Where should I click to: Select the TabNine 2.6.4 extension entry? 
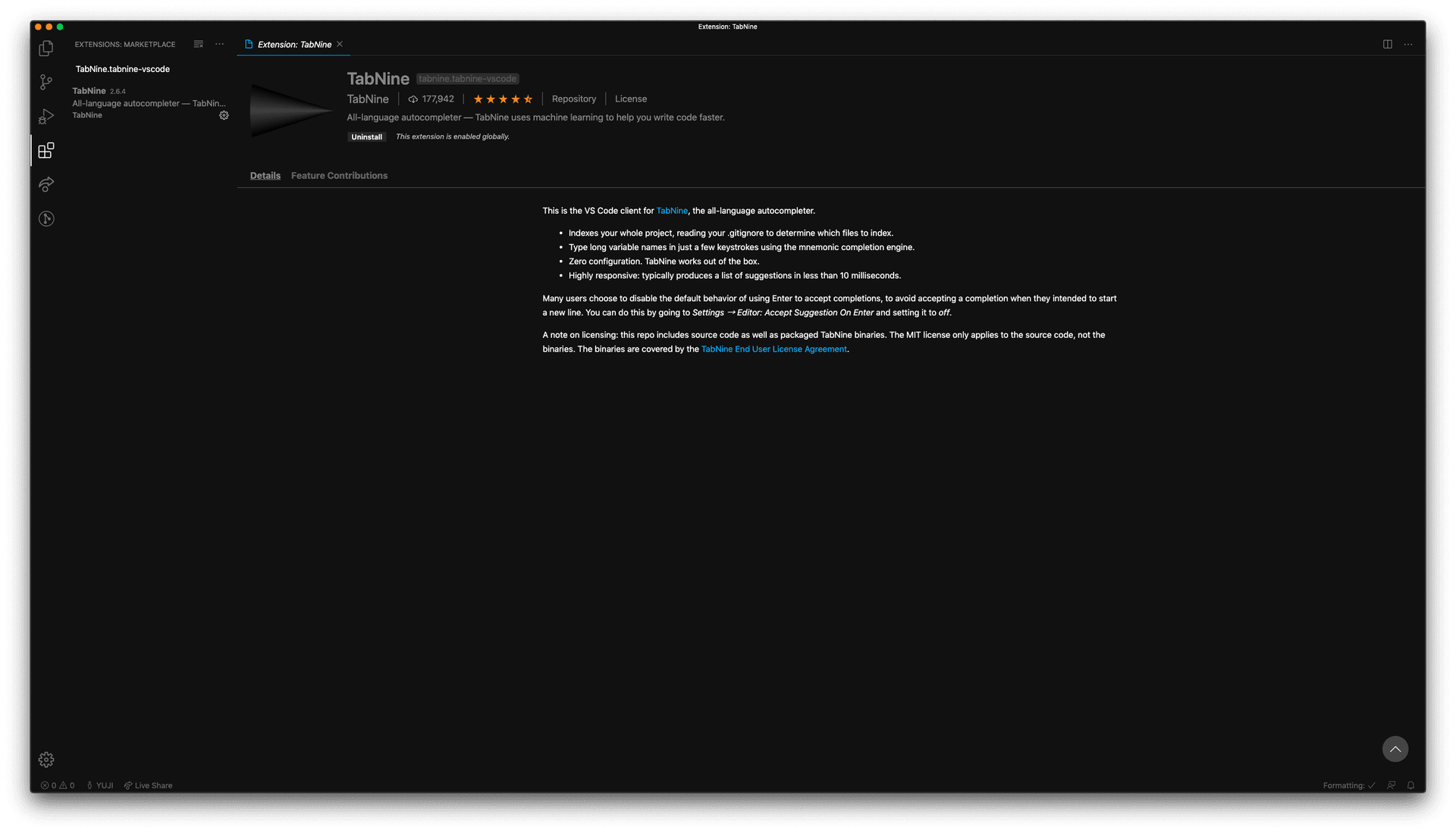tap(150, 102)
